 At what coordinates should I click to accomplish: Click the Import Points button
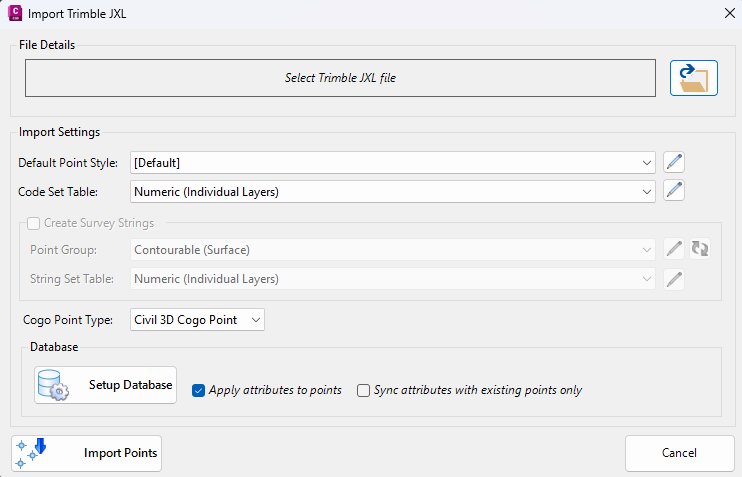point(87,453)
